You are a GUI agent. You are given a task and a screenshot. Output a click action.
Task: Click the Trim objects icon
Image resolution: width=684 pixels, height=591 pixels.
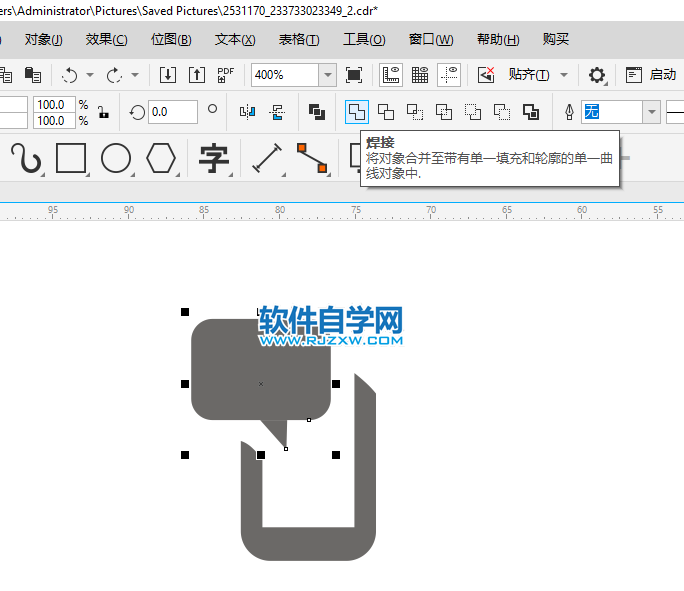click(386, 112)
